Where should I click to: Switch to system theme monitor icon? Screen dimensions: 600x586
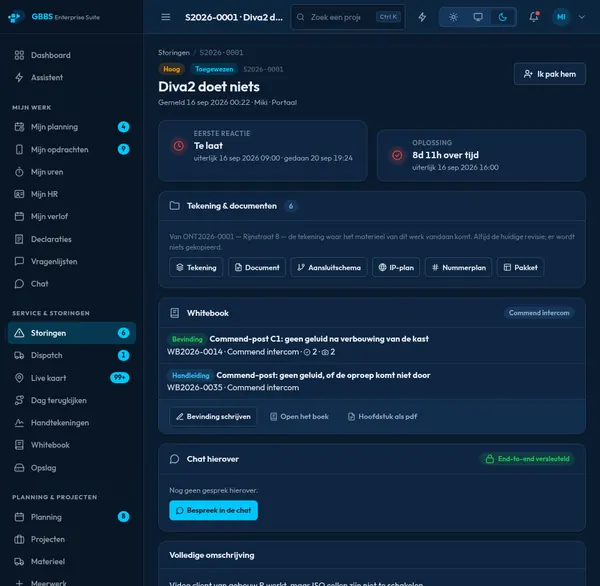click(478, 17)
